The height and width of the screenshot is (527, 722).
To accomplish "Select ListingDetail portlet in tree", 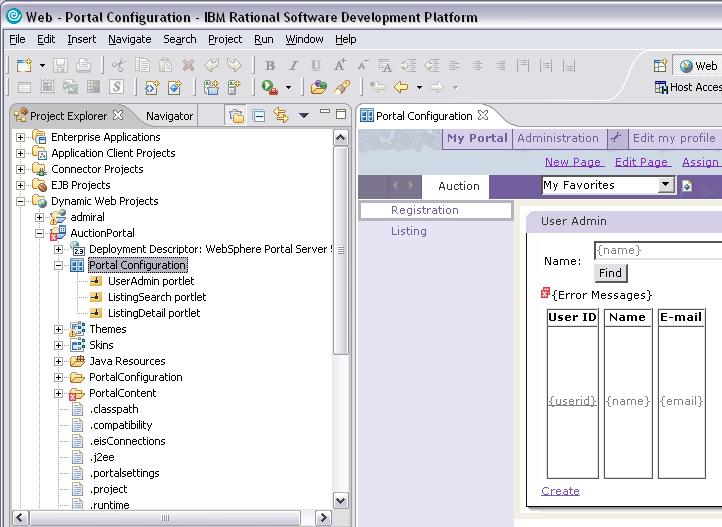I will [154, 313].
